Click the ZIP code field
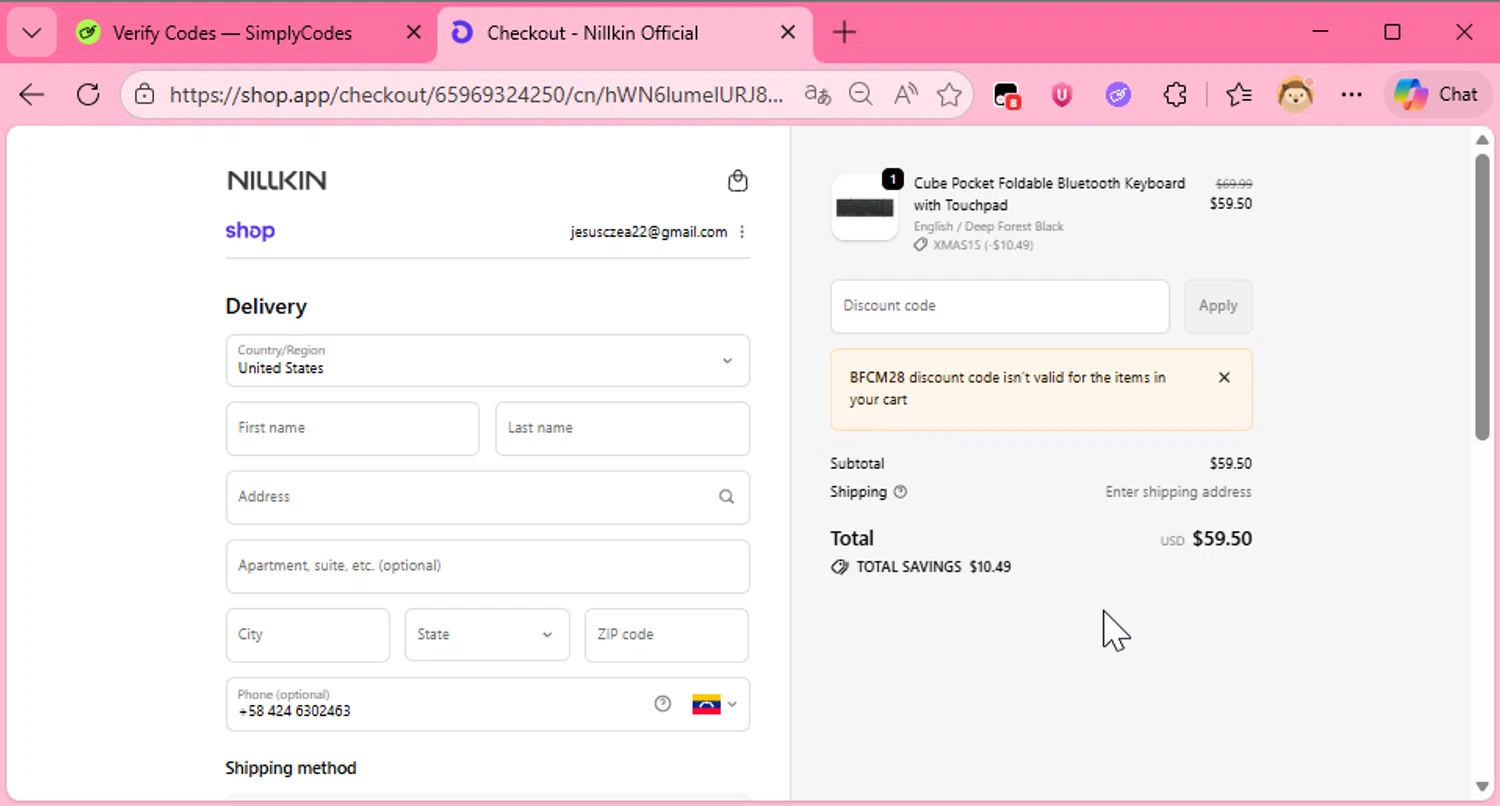1500x806 pixels. pyautogui.click(x=667, y=635)
